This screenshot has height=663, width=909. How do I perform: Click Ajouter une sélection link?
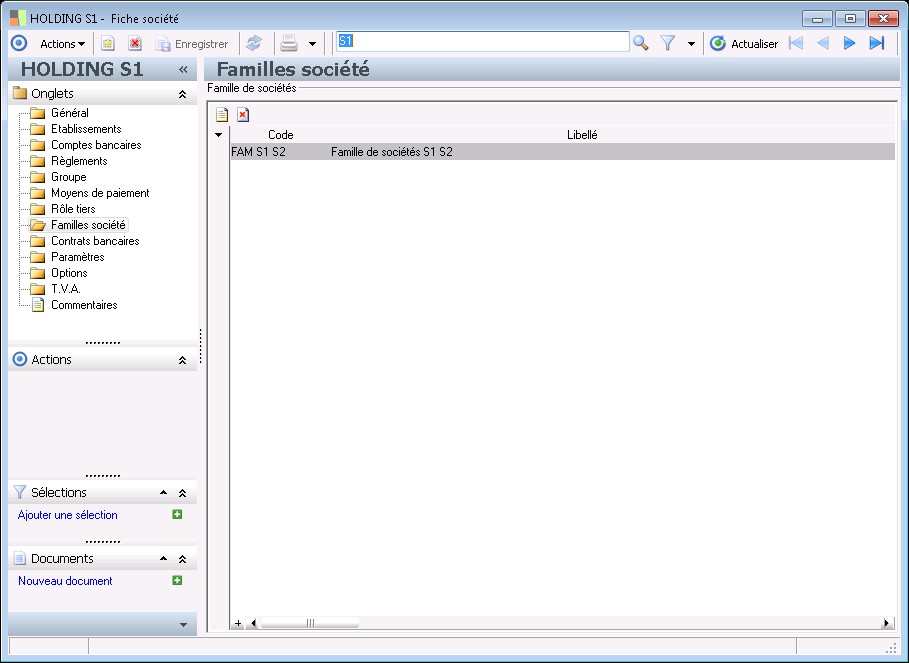pyautogui.click(x=67, y=515)
